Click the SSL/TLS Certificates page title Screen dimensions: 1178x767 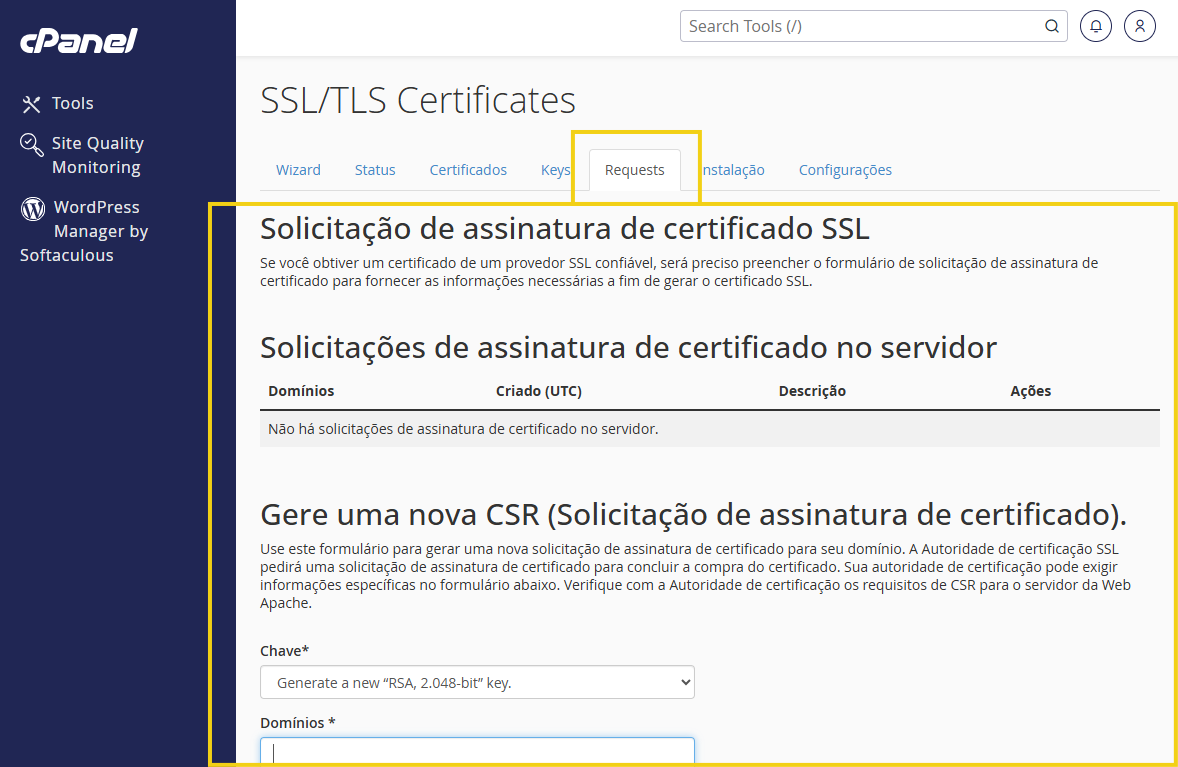point(418,100)
